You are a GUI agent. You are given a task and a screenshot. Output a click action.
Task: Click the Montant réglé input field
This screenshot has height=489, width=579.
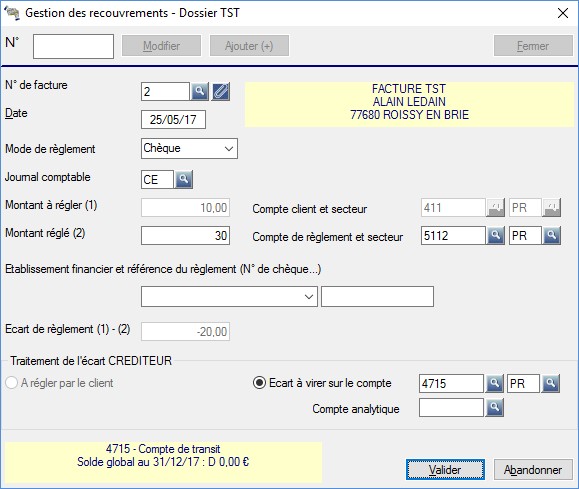coord(185,236)
